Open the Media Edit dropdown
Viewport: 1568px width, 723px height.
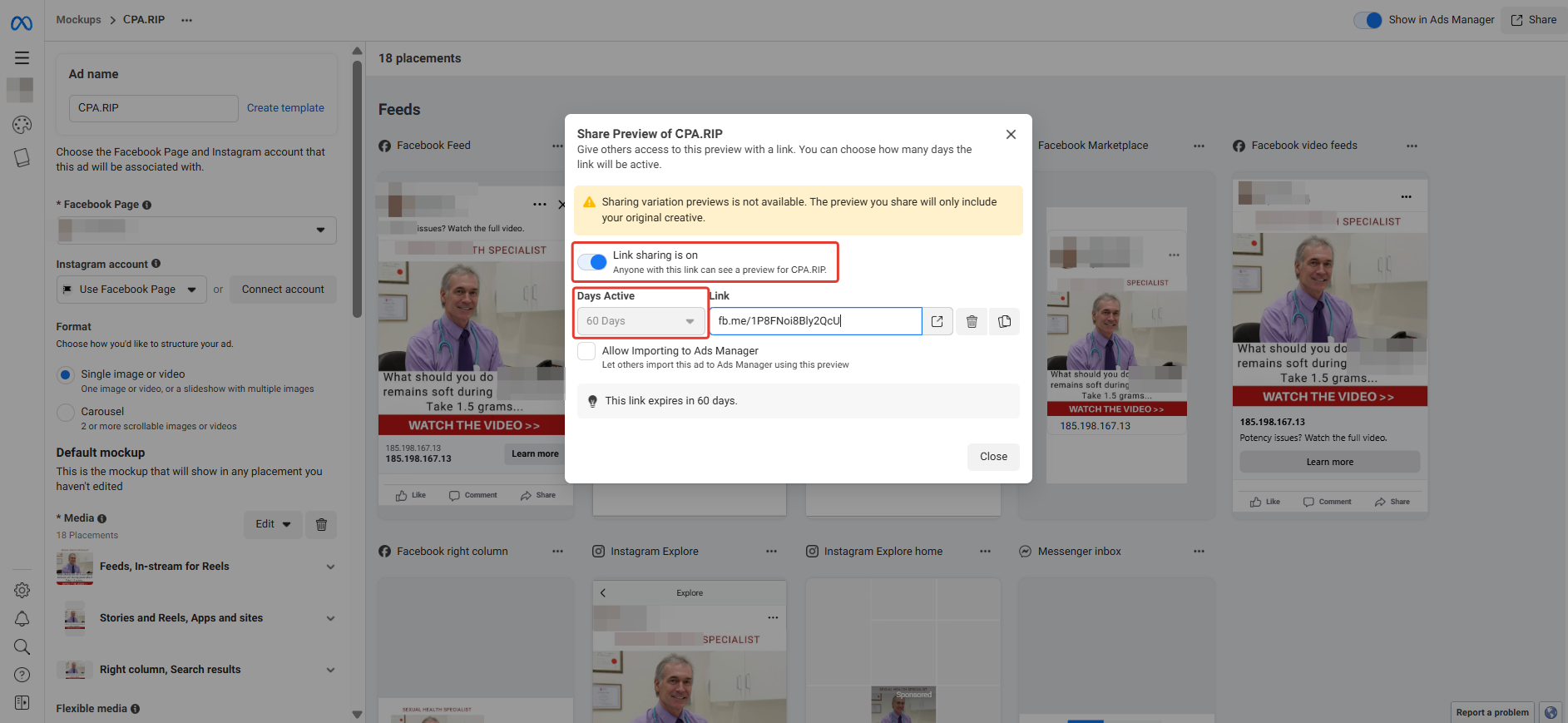[273, 524]
